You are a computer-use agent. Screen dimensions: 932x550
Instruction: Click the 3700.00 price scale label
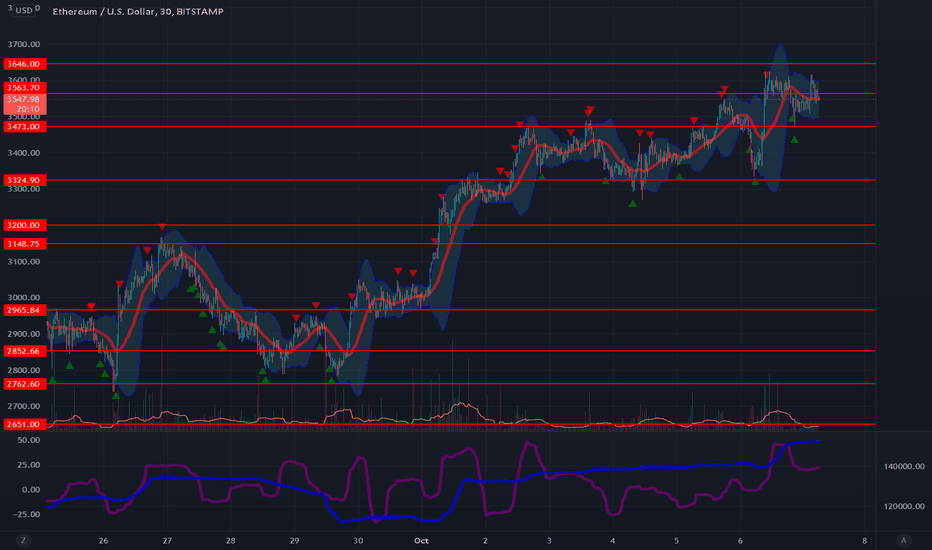pos(24,44)
